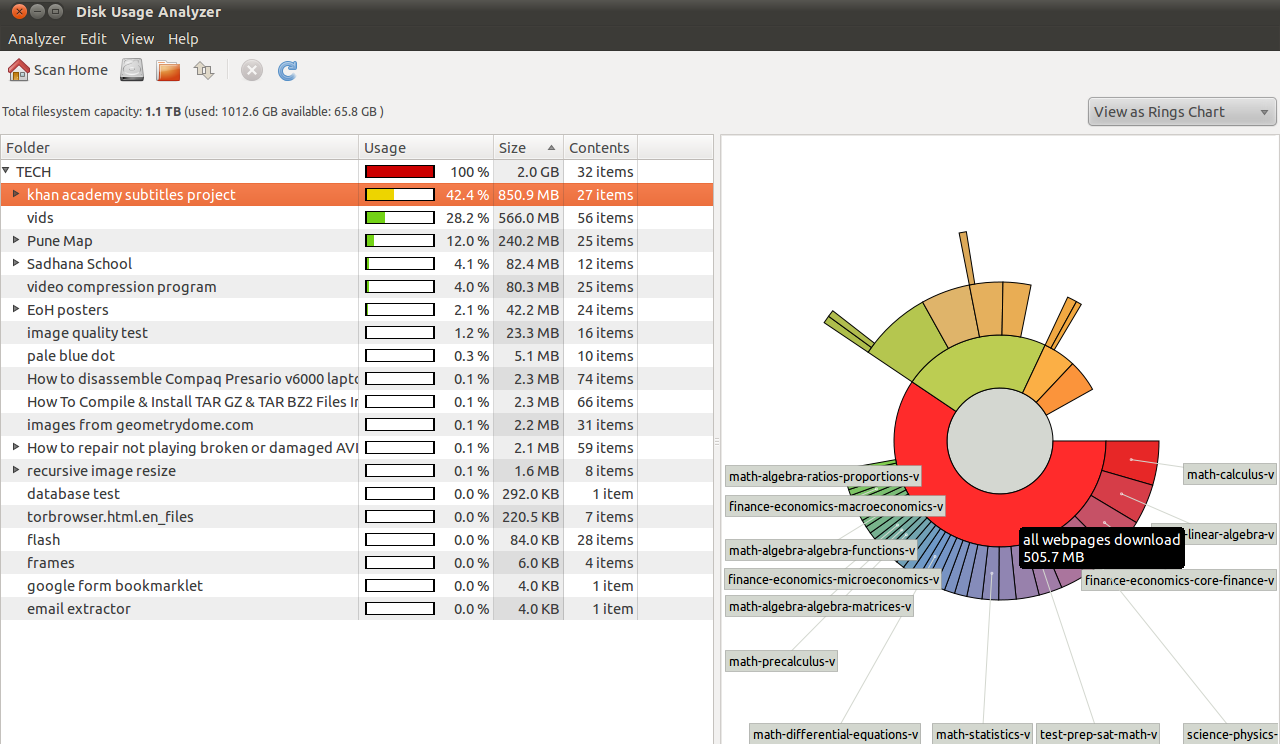
Task: Select the 'flash' folder row
Action: [x=357, y=540]
